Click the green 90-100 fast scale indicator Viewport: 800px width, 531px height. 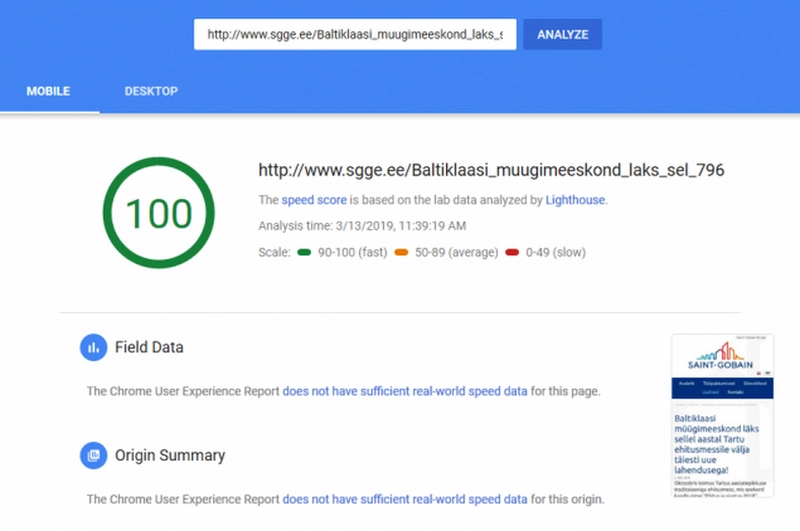pyautogui.click(x=305, y=252)
